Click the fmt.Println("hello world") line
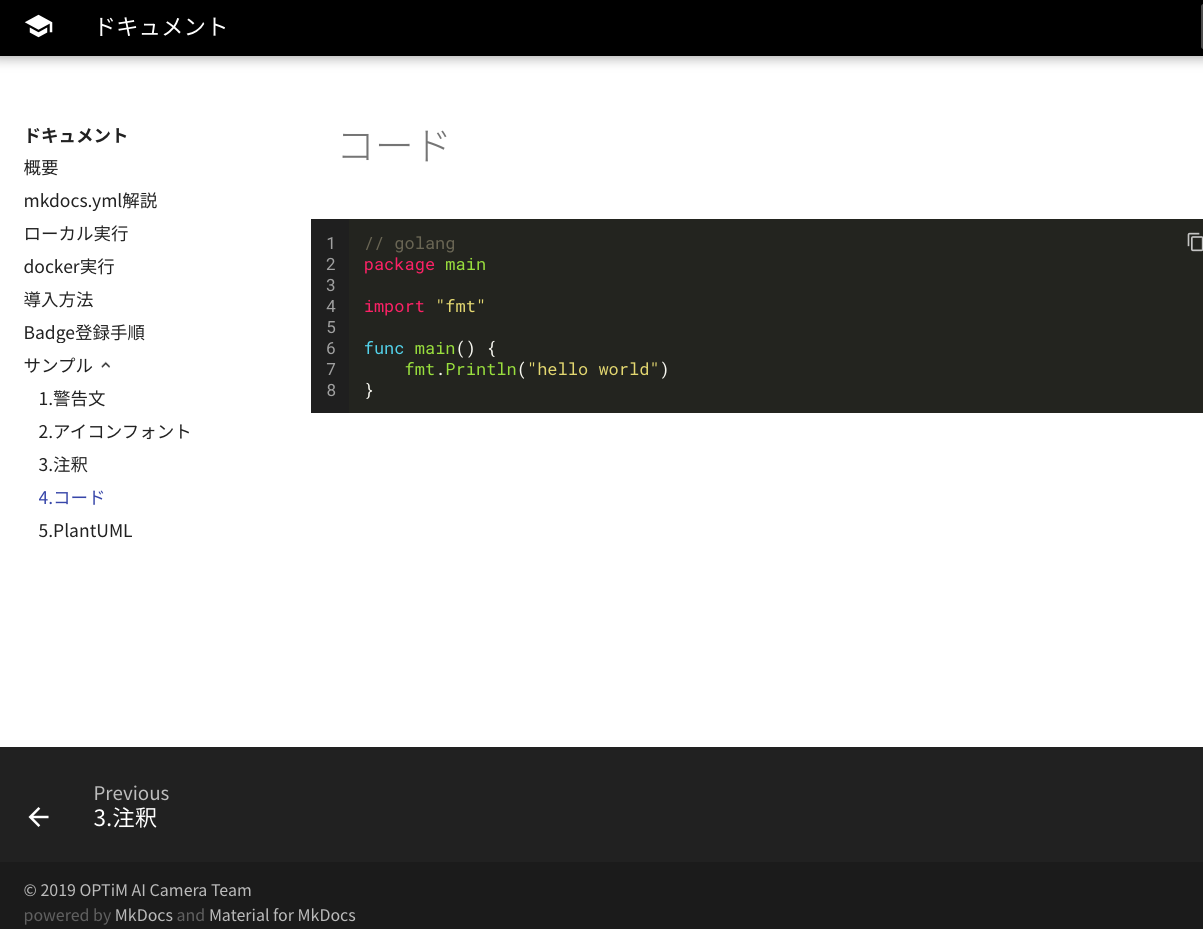The image size is (1203, 929). [x=536, y=369]
